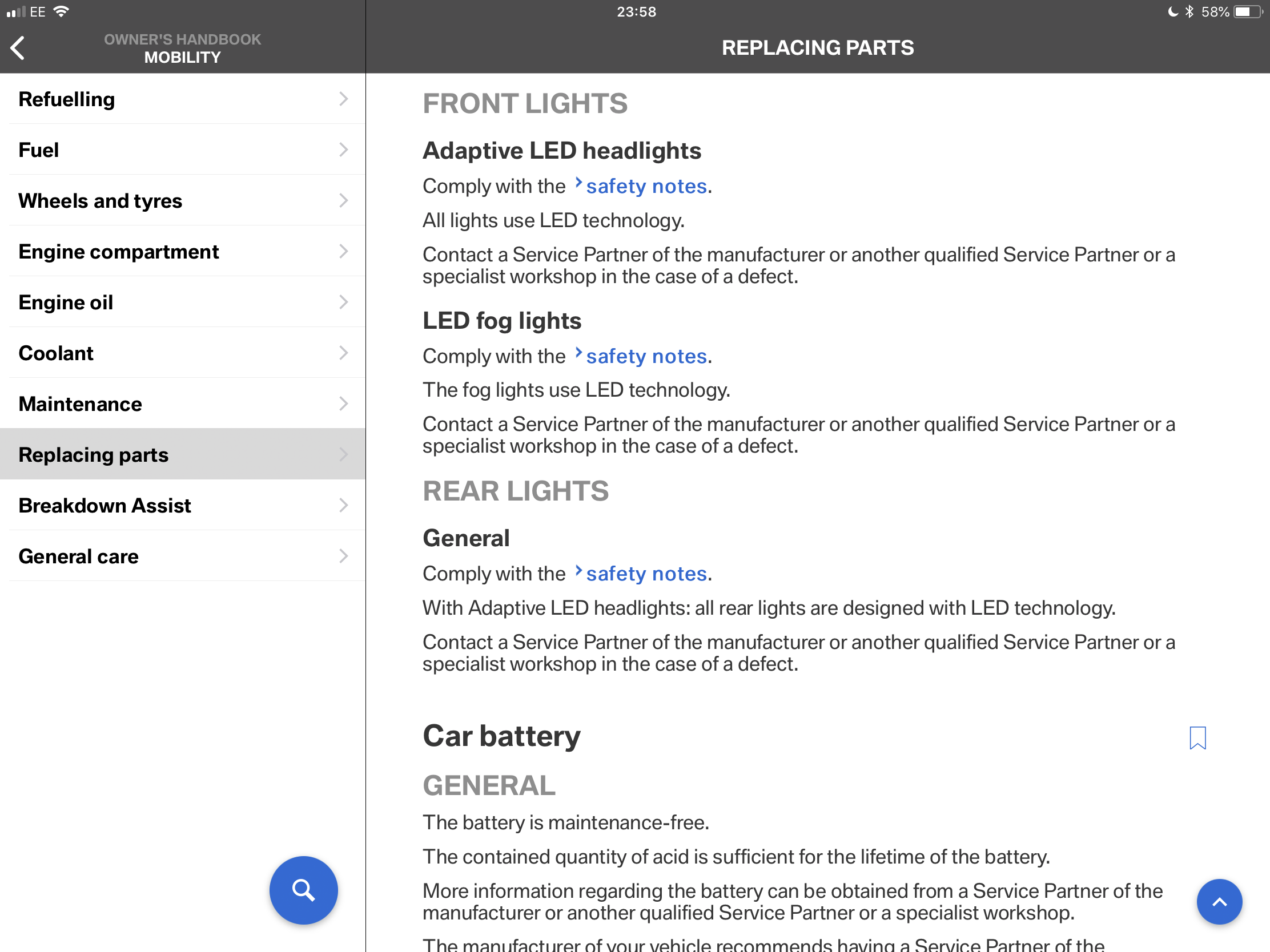The width and height of the screenshot is (1270, 952).
Task: Open search with the blue magnifier button
Action: pos(303,890)
